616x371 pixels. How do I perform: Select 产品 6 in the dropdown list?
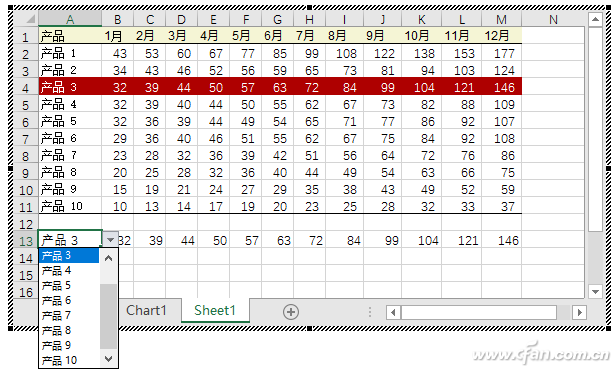(69, 300)
